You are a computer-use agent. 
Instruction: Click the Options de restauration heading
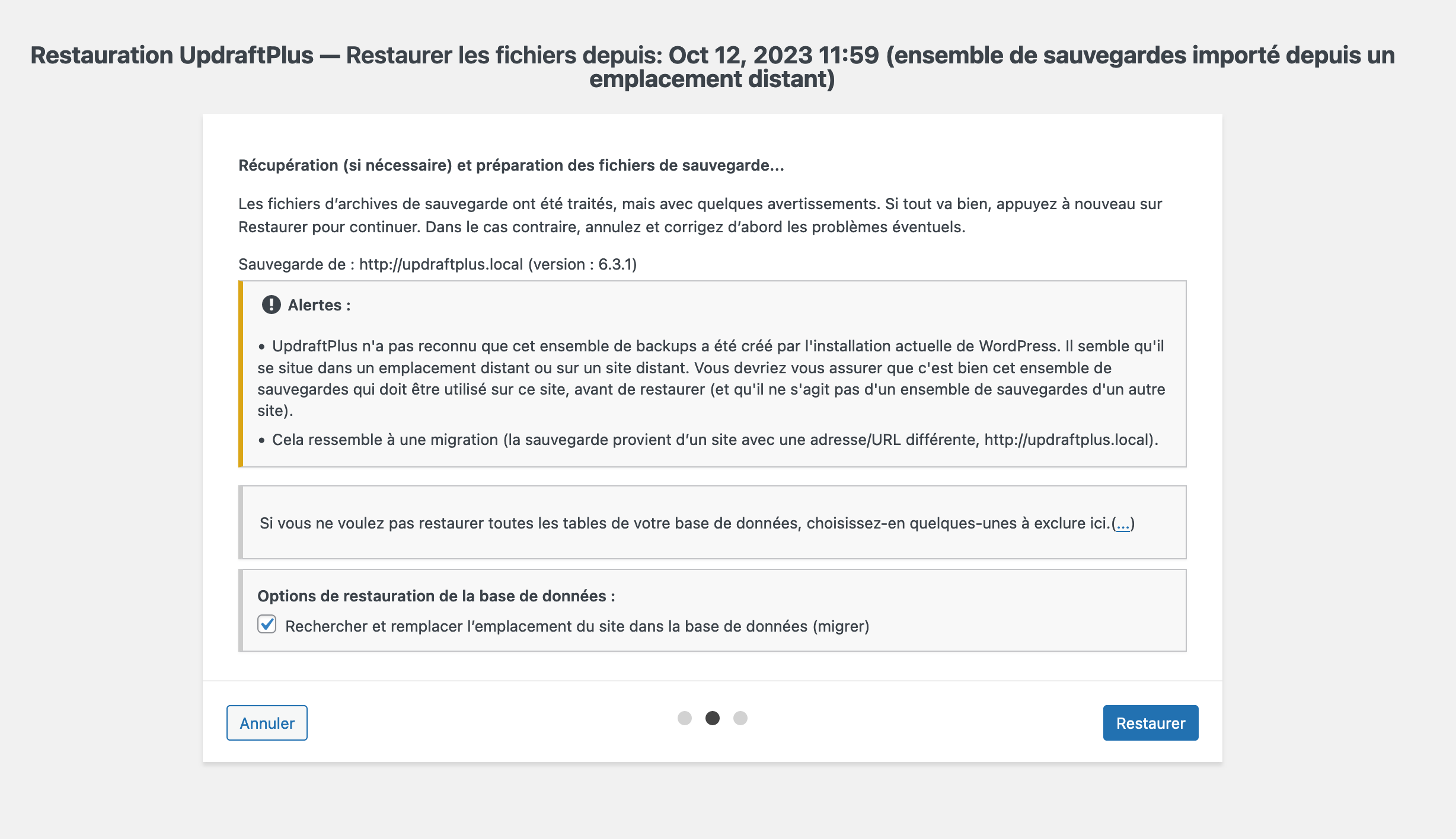click(x=436, y=597)
